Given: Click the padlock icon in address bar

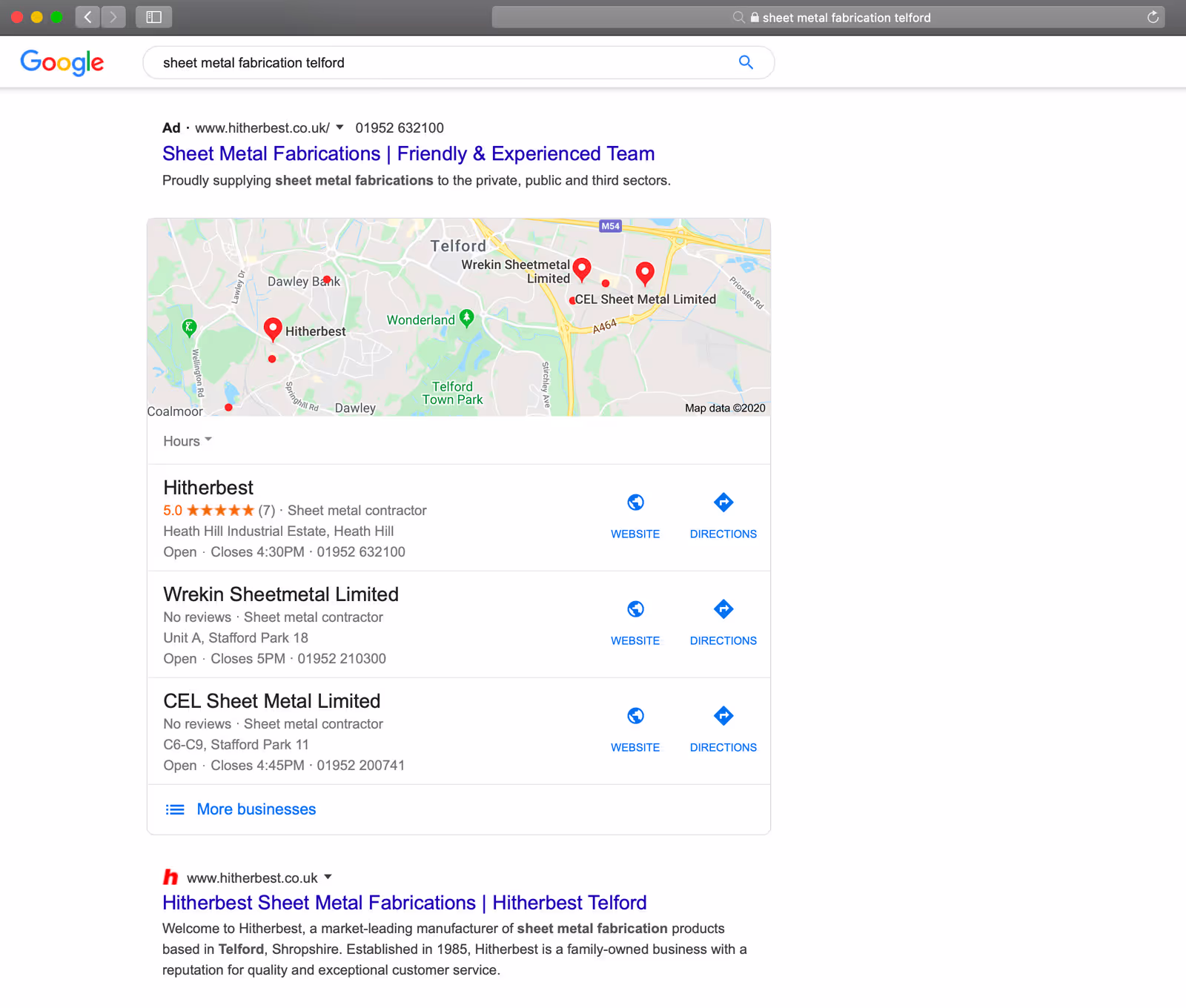Looking at the screenshot, I should 755,17.
